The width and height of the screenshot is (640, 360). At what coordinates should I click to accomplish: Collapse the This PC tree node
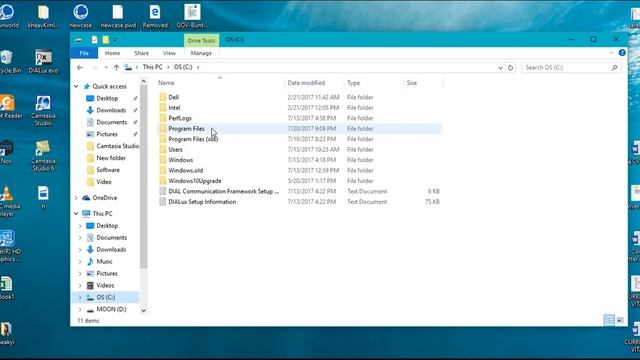(x=76, y=213)
